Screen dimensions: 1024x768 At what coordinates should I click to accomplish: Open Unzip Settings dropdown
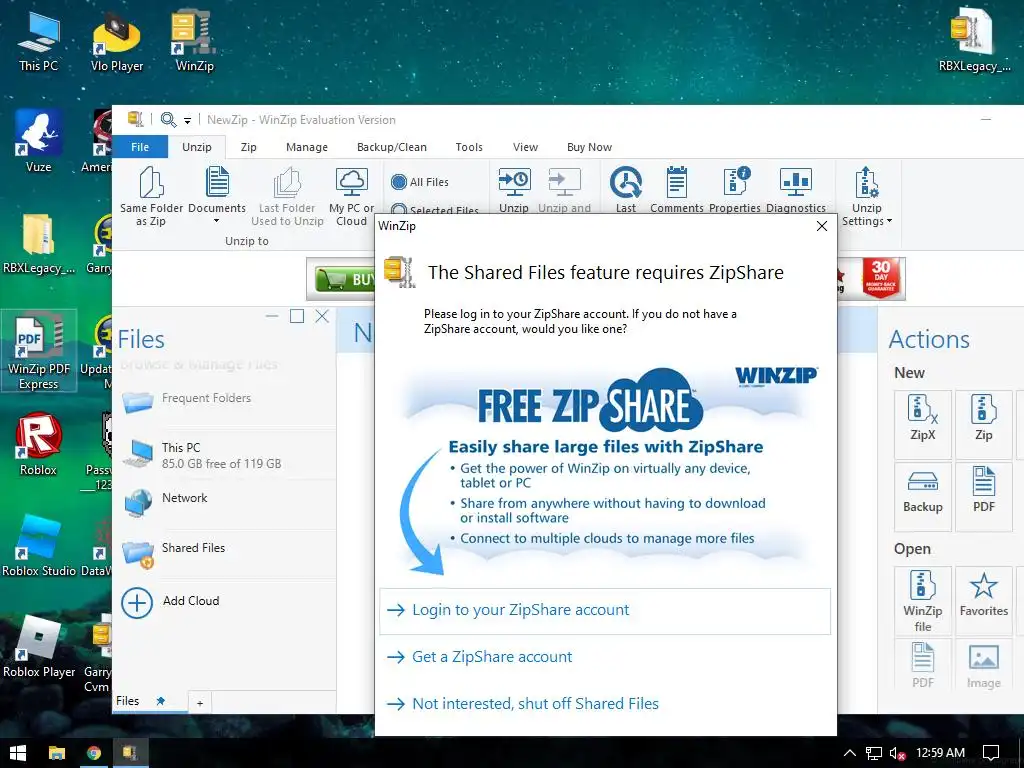tap(867, 196)
